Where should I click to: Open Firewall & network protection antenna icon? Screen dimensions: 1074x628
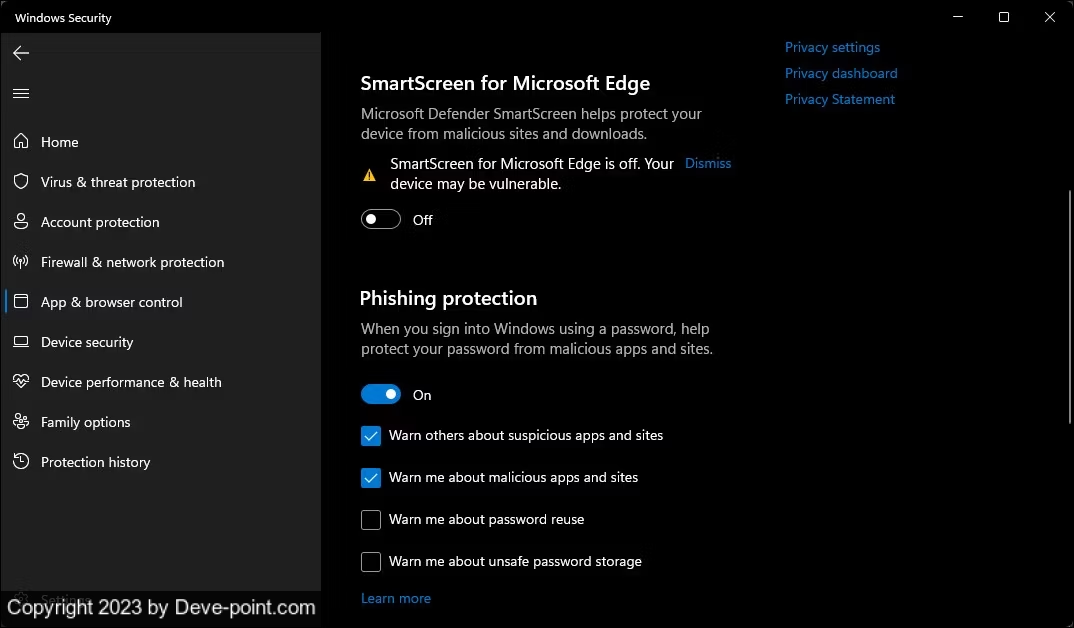point(21,262)
